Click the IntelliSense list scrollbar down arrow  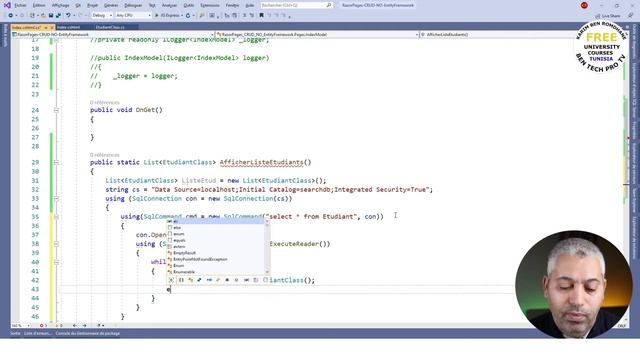[267, 272]
